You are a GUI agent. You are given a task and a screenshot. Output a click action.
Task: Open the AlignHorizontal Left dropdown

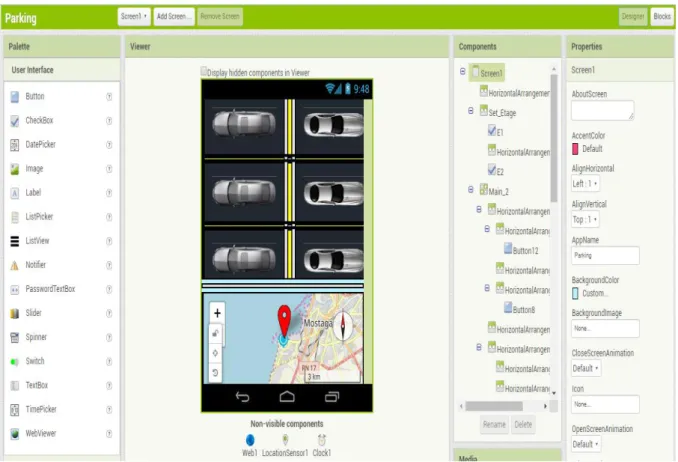pos(585,183)
